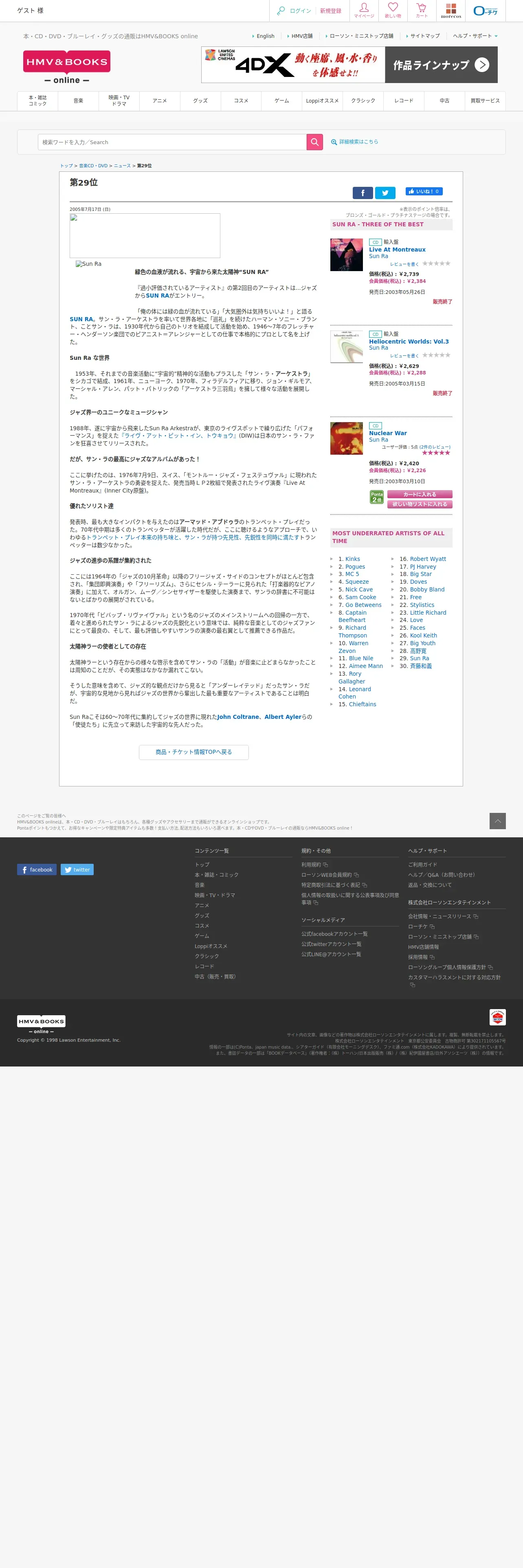Click the Secom security seal icon
Image resolution: width=523 pixels, height=1568 pixels.
coord(497,1016)
